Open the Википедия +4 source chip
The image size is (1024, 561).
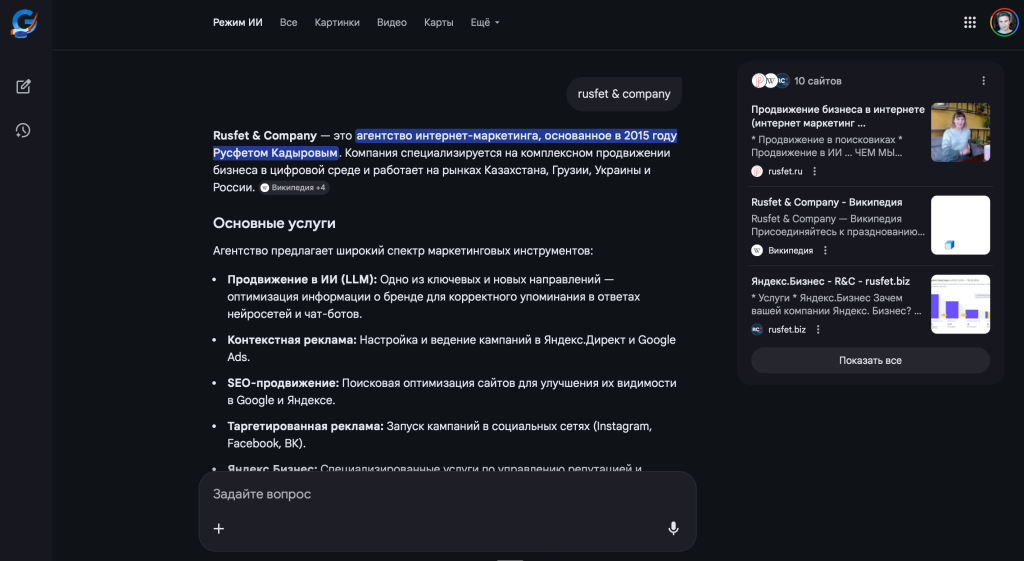(294, 187)
